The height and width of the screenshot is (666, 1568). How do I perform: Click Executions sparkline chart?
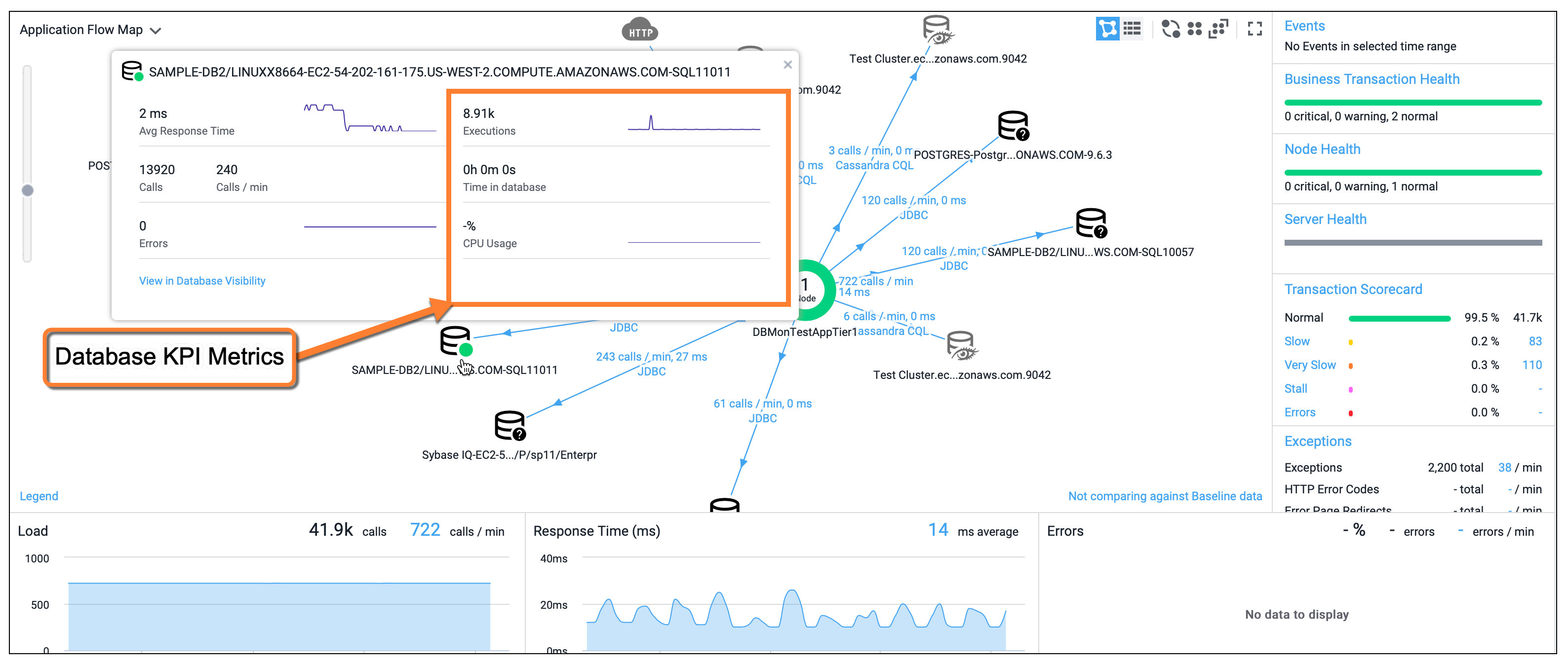pyautogui.click(x=694, y=122)
